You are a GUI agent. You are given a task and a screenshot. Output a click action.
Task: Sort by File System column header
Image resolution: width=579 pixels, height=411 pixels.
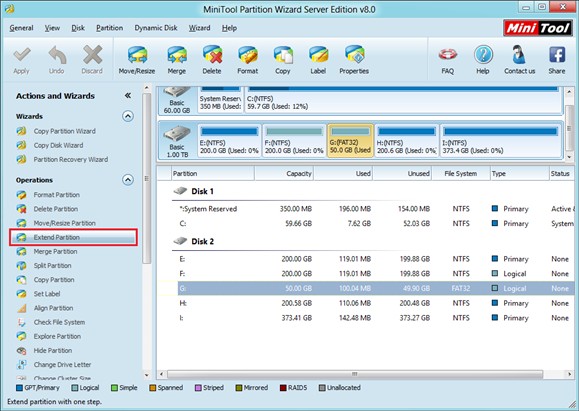point(460,174)
